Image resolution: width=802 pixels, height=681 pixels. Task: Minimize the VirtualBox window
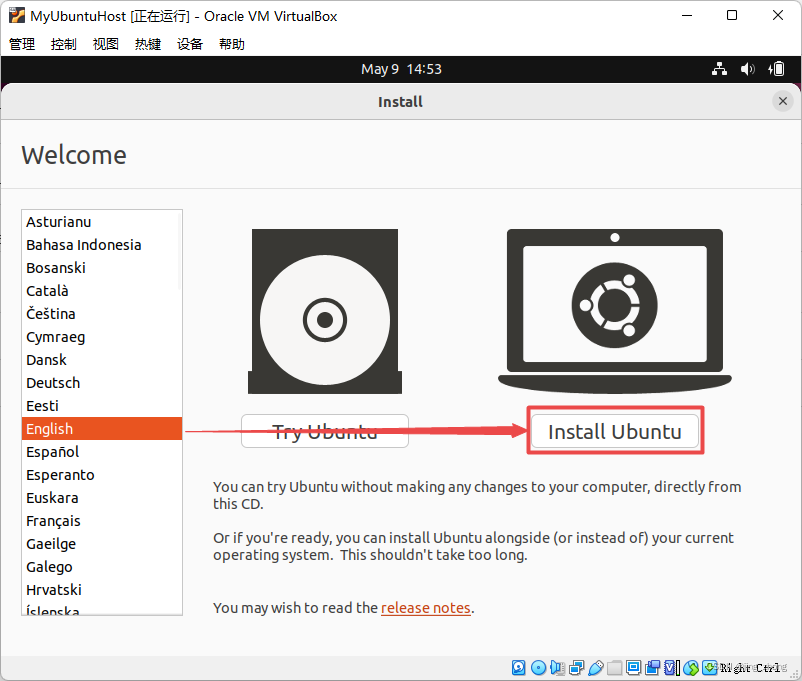[x=687, y=15]
